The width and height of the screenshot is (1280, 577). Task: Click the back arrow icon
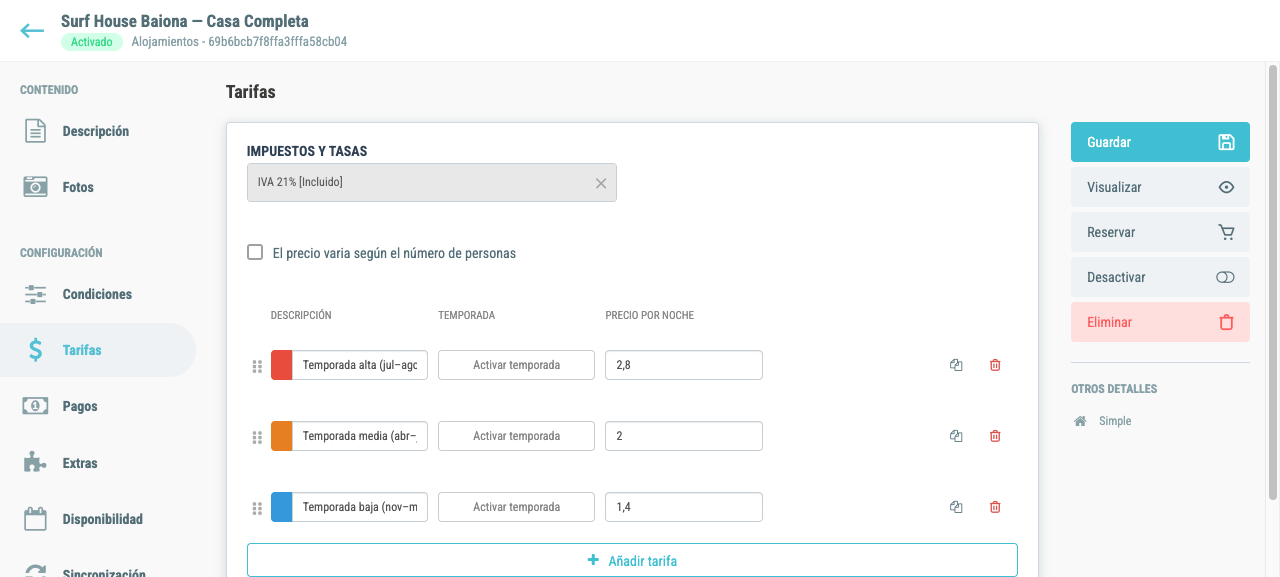32,31
